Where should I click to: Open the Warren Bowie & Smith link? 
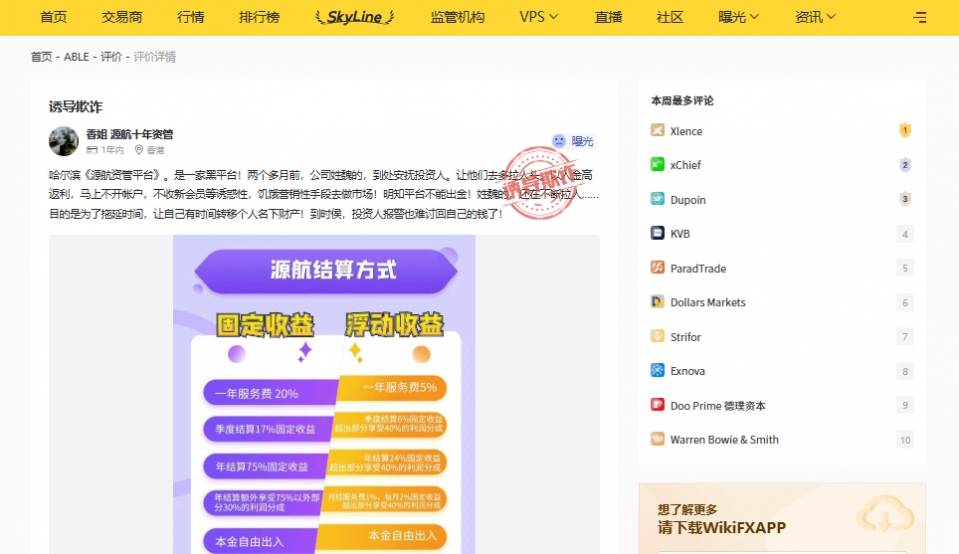tap(724, 440)
